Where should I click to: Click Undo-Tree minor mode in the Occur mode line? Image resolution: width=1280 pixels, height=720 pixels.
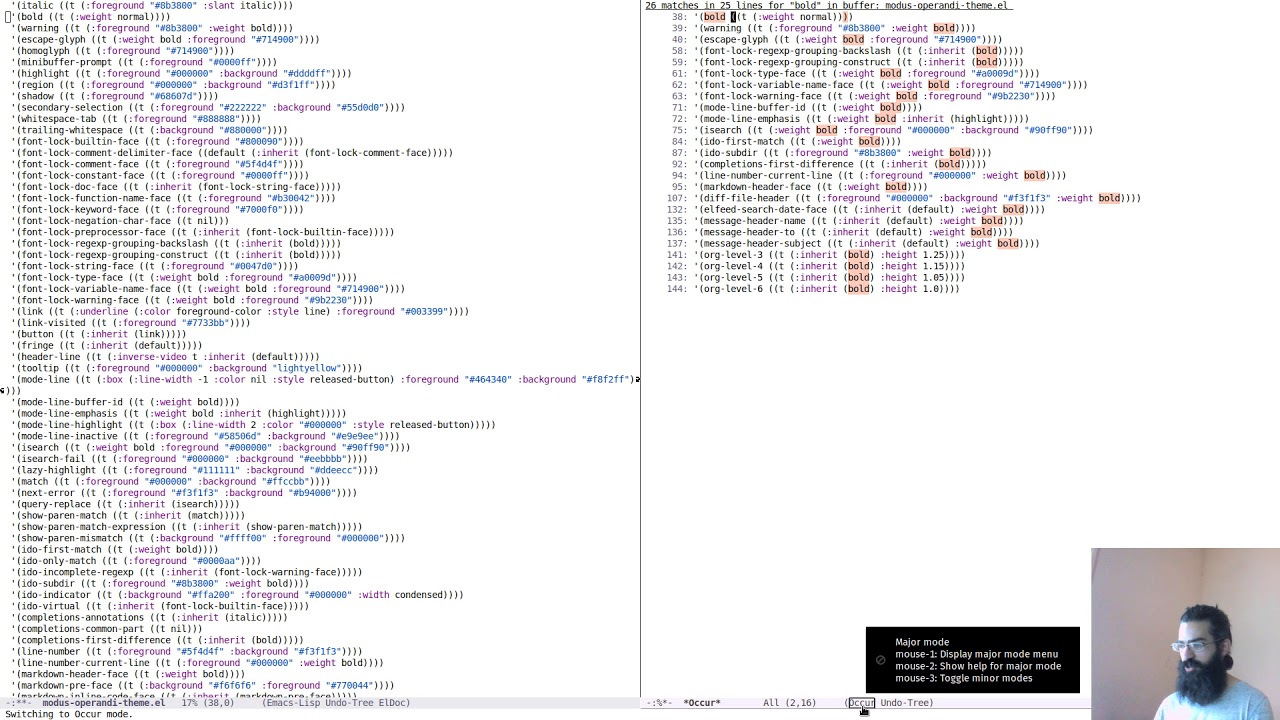906,703
